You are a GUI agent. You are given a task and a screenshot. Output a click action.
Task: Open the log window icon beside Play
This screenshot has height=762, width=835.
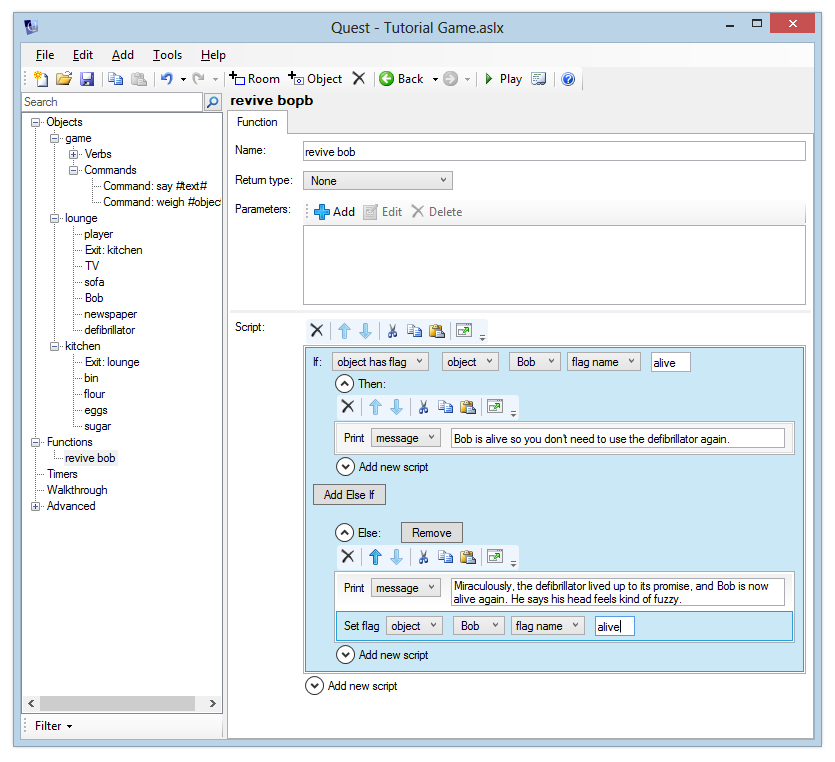tap(539, 79)
